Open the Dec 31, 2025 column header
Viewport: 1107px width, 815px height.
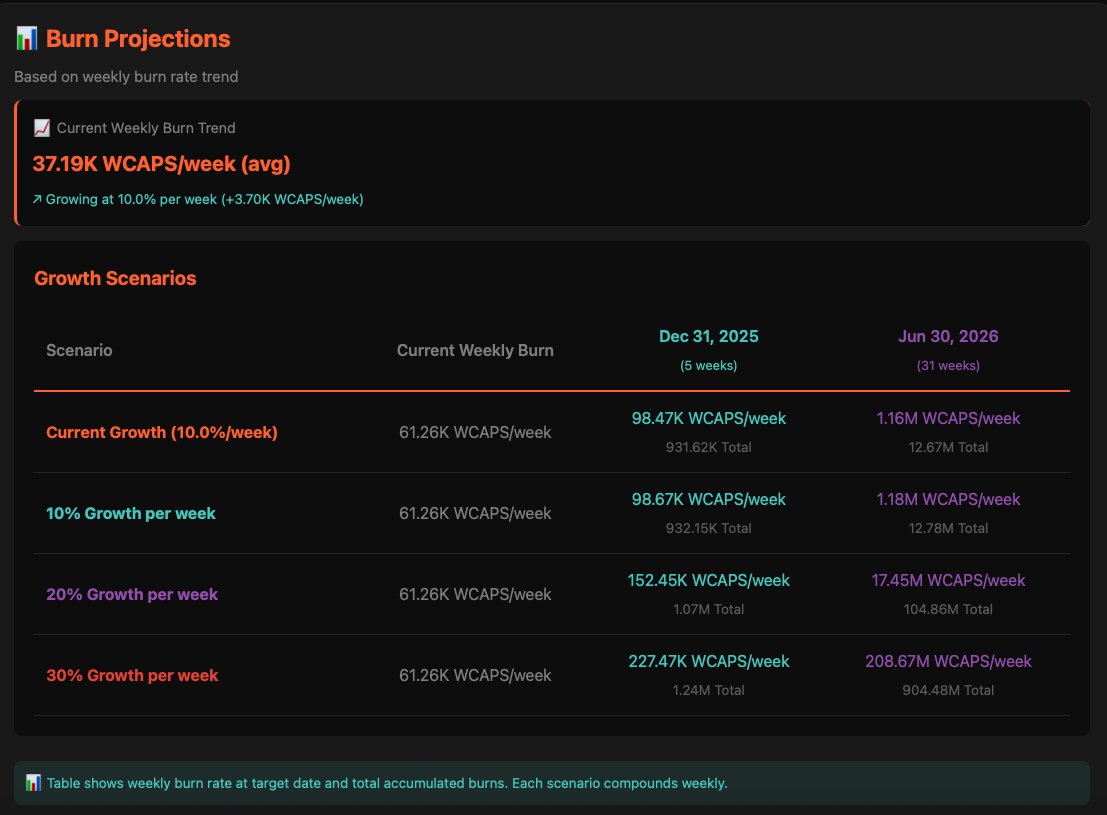click(x=709, y=337)
